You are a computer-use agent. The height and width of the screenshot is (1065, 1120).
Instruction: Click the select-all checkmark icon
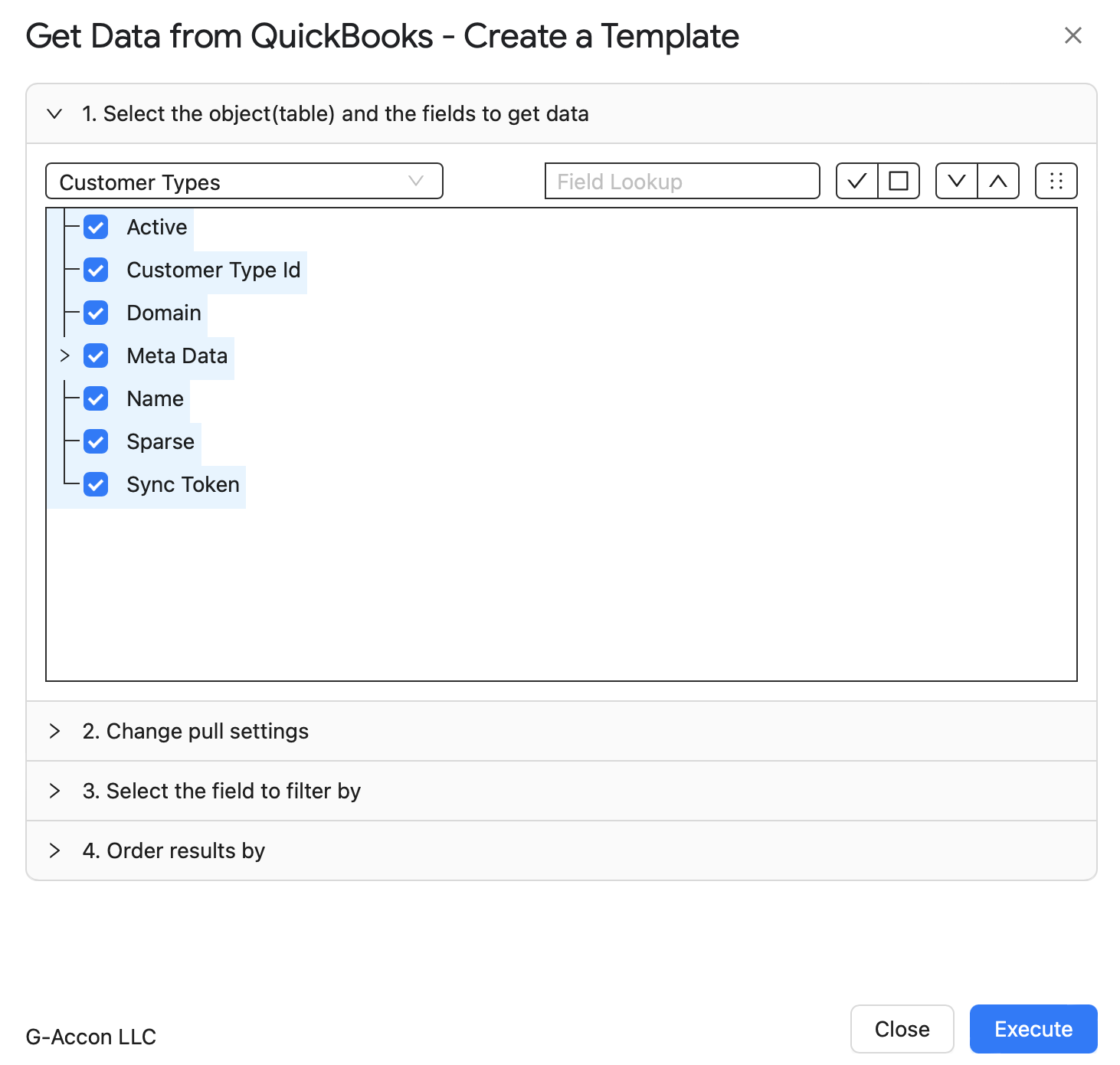(857, 182)
